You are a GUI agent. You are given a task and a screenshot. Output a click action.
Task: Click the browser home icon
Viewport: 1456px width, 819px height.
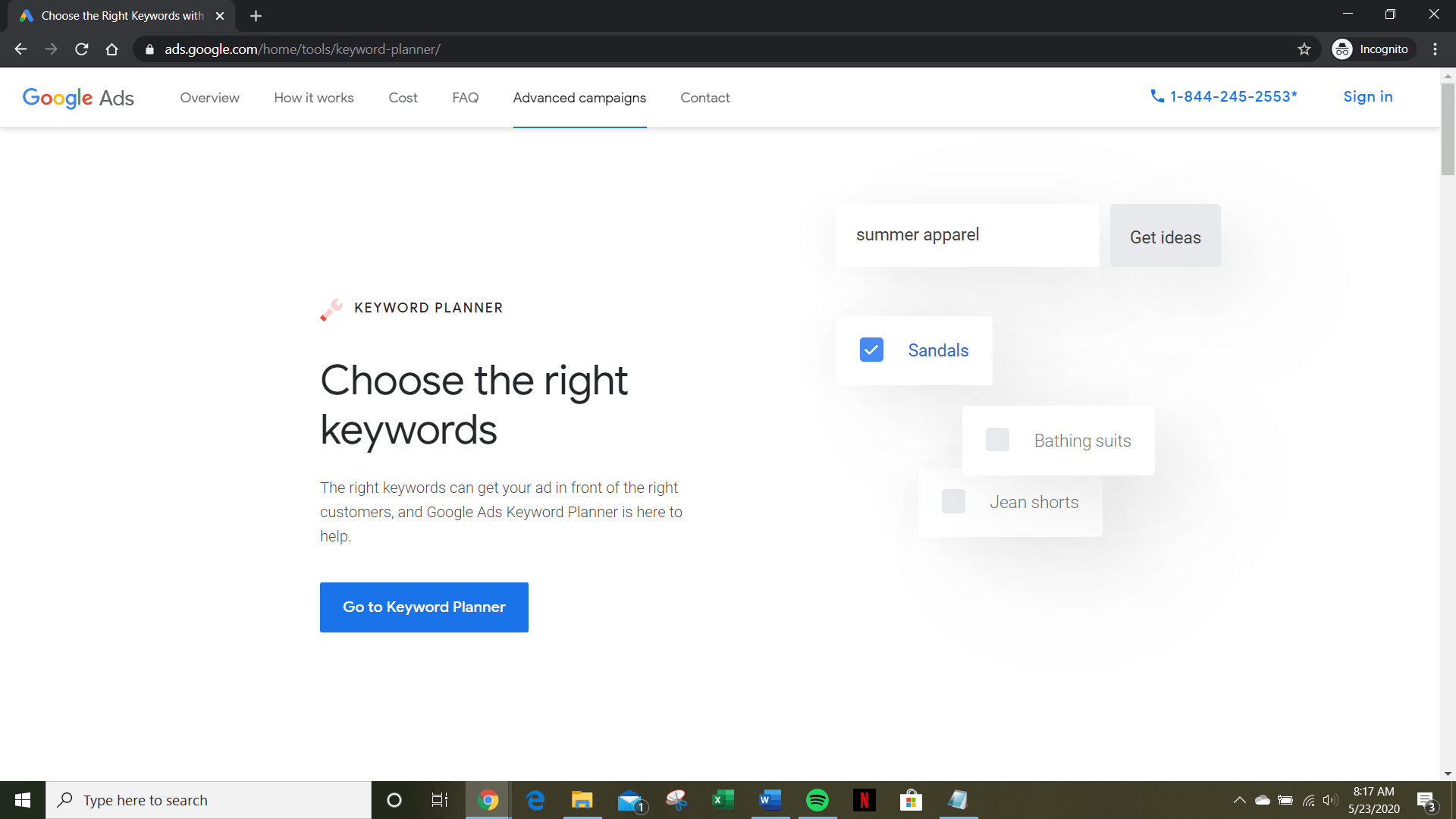[111, 49]
